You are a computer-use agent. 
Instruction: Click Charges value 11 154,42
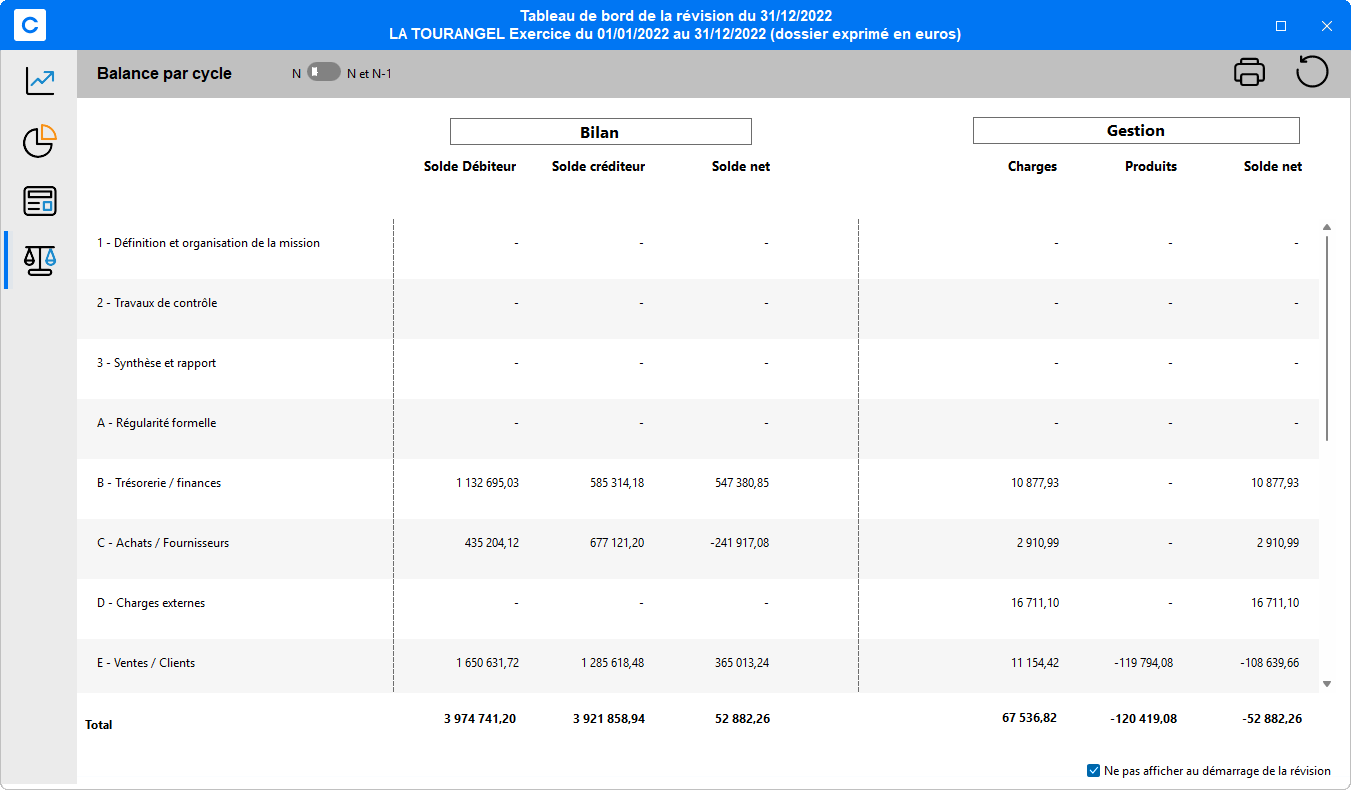click(1035, 663)
